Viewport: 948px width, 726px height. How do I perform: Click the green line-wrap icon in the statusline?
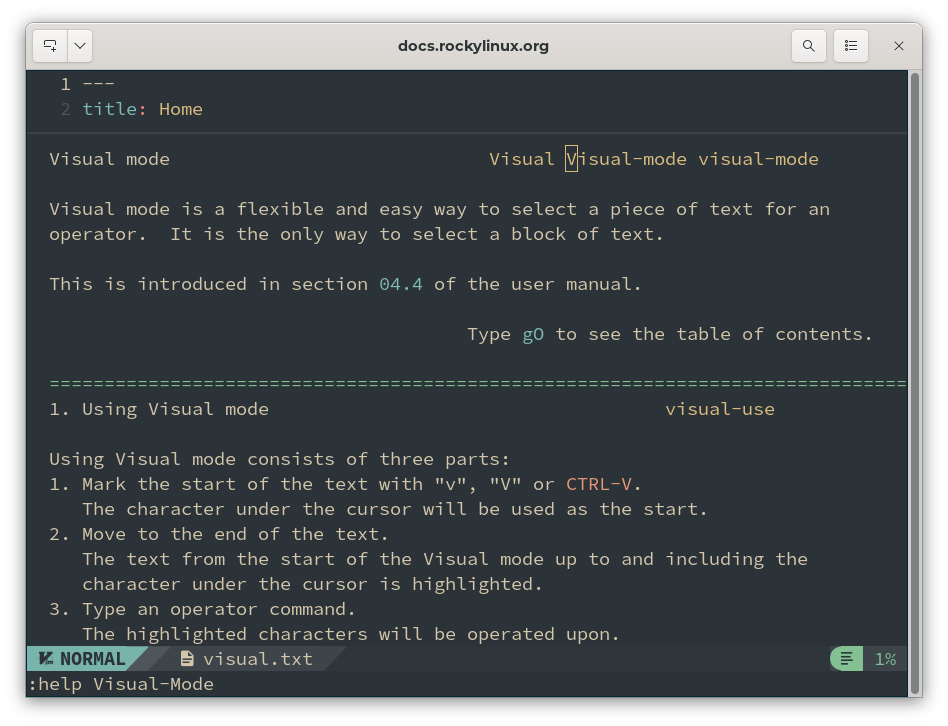coord(845,658)
